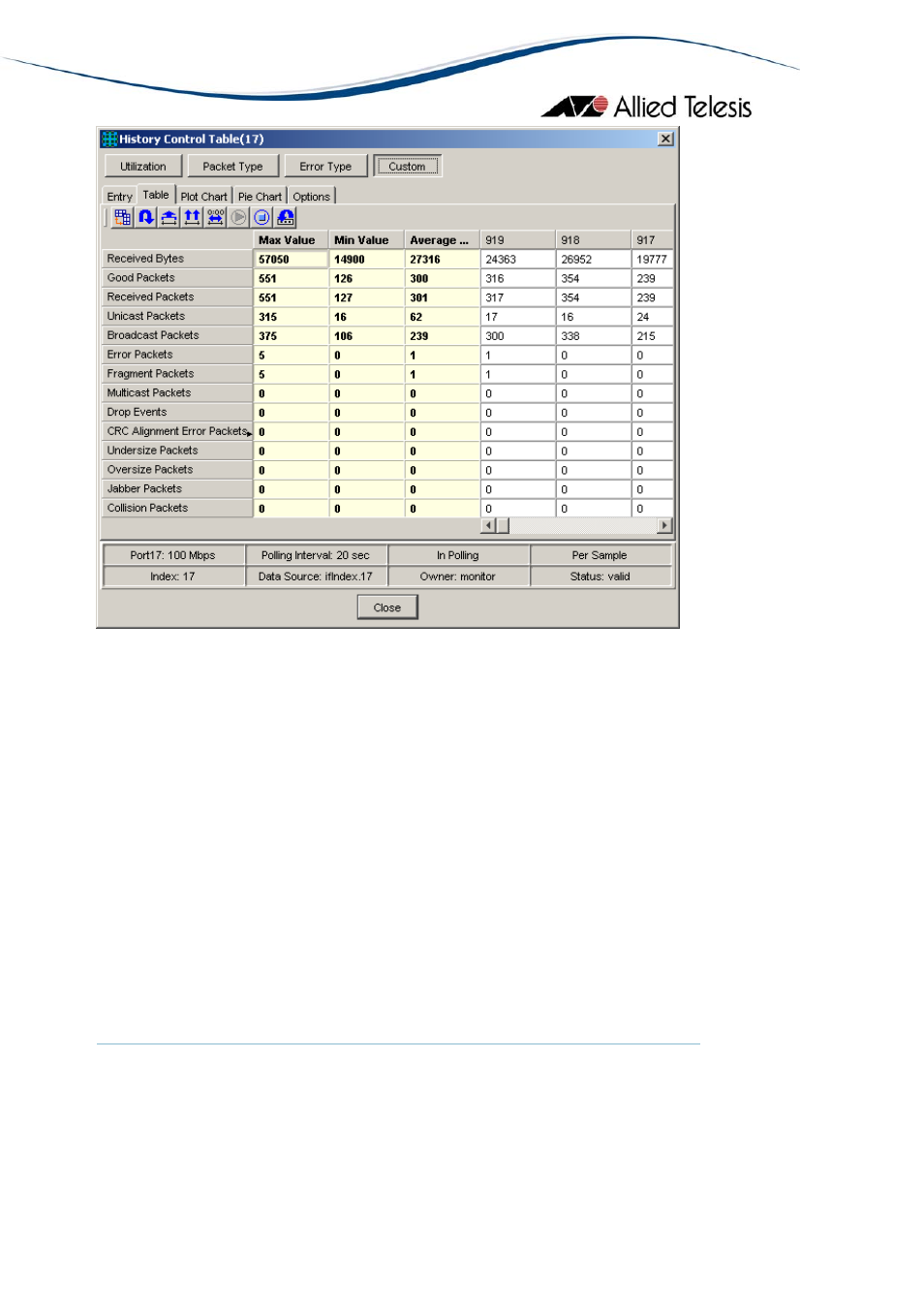Click the 919 sample column header
The width and height of the screenshot is (924, 1308).
(517, 240)
